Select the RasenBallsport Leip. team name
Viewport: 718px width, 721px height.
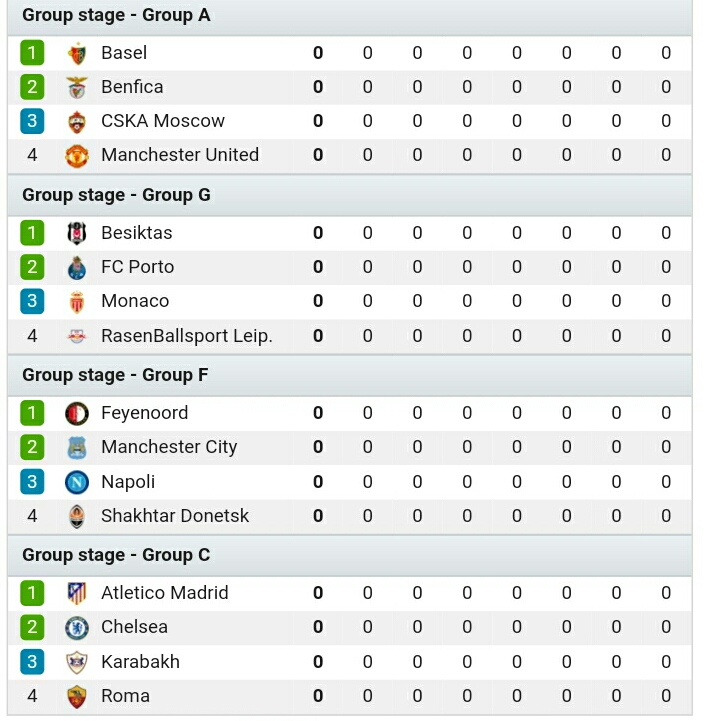[187, 336]
